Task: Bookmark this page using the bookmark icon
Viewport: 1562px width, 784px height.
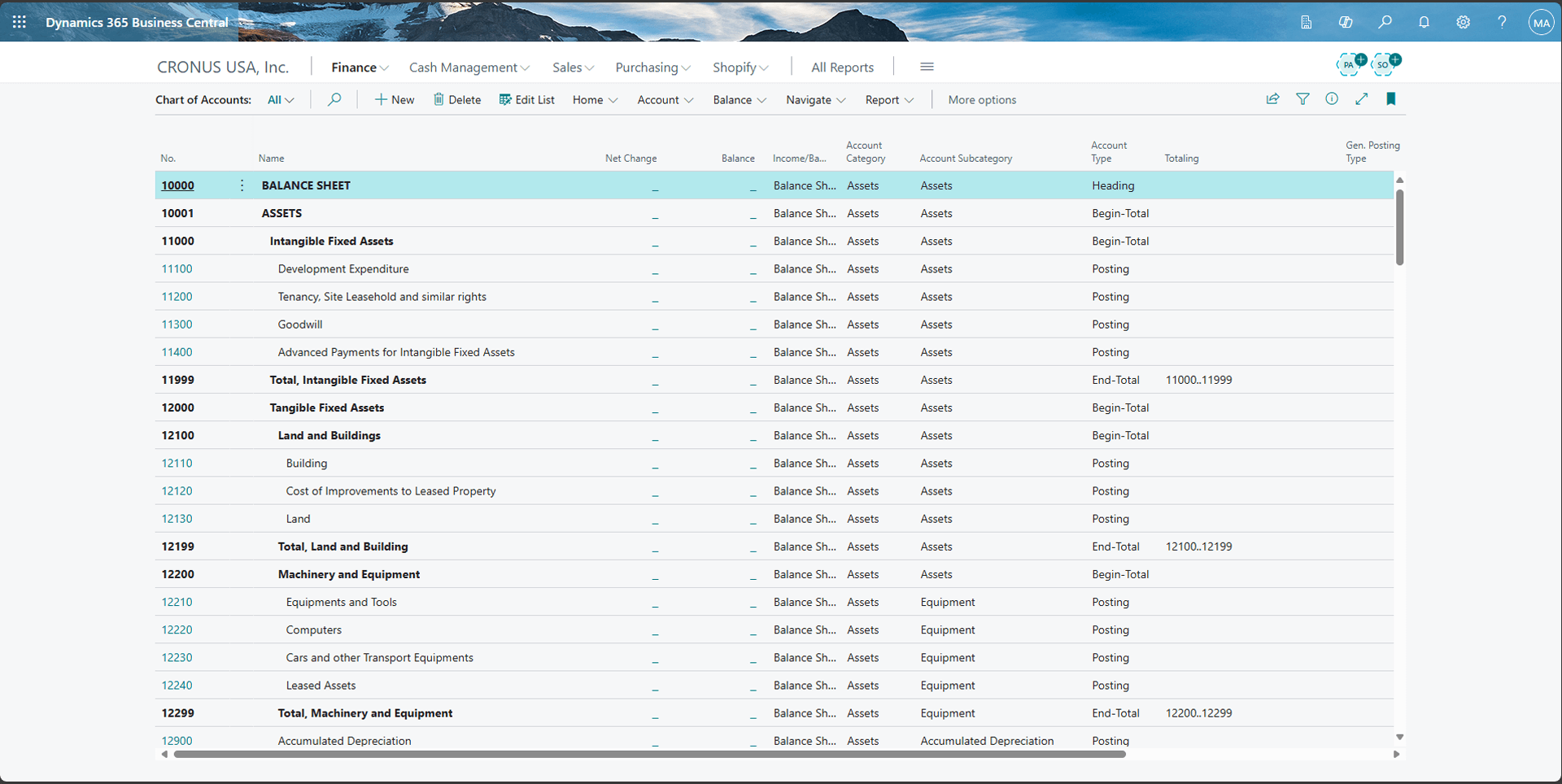Action: point(1392,98)
